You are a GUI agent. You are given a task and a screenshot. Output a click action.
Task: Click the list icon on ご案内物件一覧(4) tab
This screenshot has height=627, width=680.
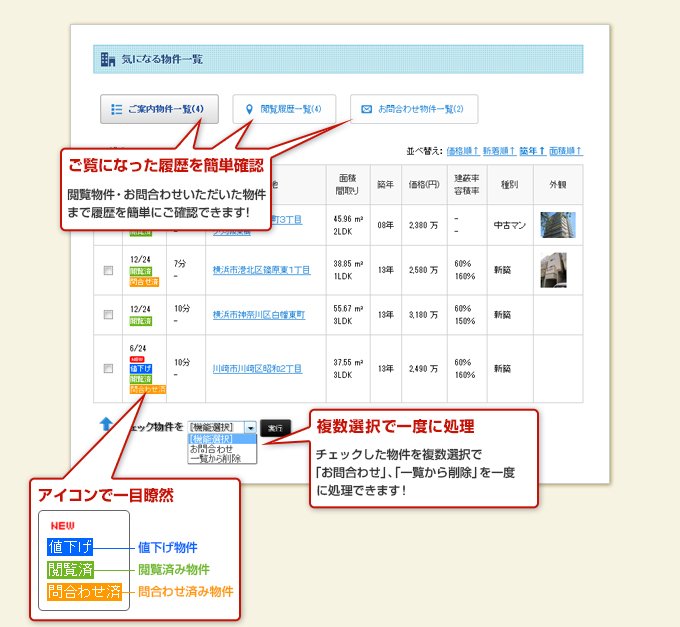pos(116,109)
